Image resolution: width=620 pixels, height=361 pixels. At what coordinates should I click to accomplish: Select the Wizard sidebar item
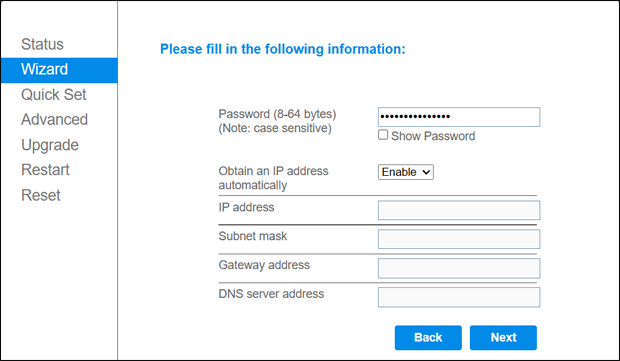point(59,70)
